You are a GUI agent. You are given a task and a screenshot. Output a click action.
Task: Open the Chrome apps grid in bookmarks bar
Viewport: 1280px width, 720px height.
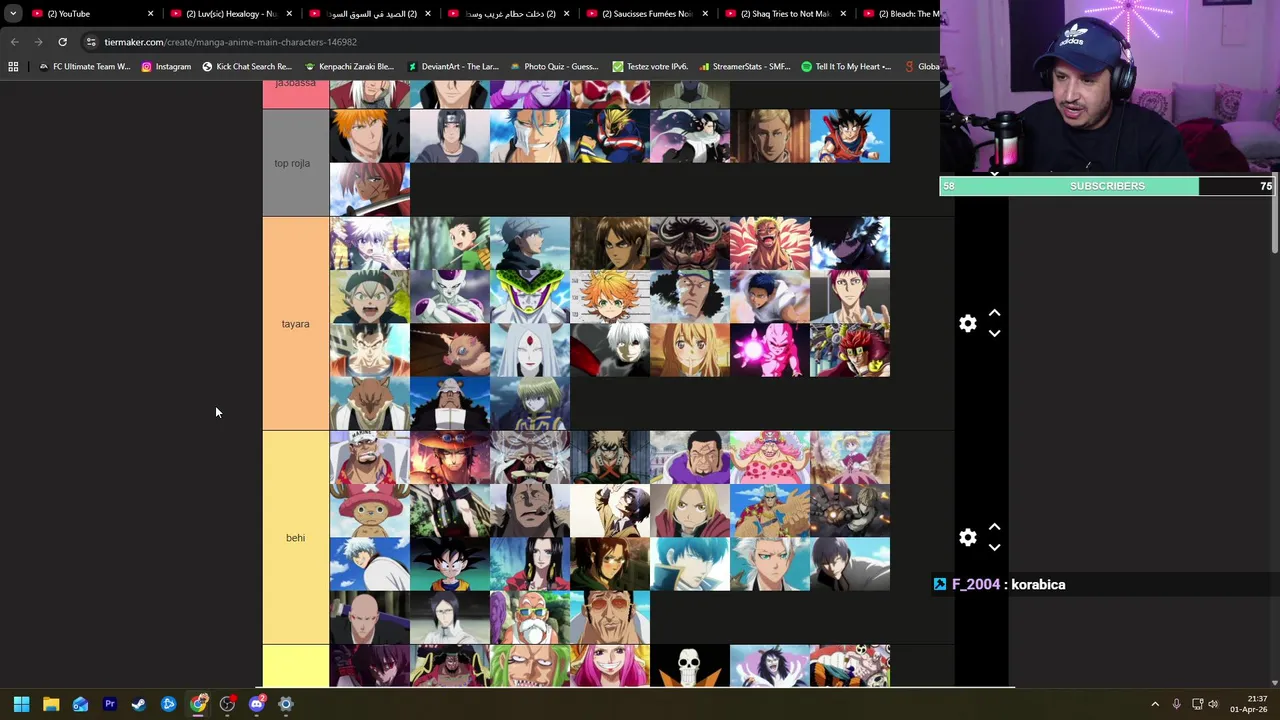(x=13, y=67)
